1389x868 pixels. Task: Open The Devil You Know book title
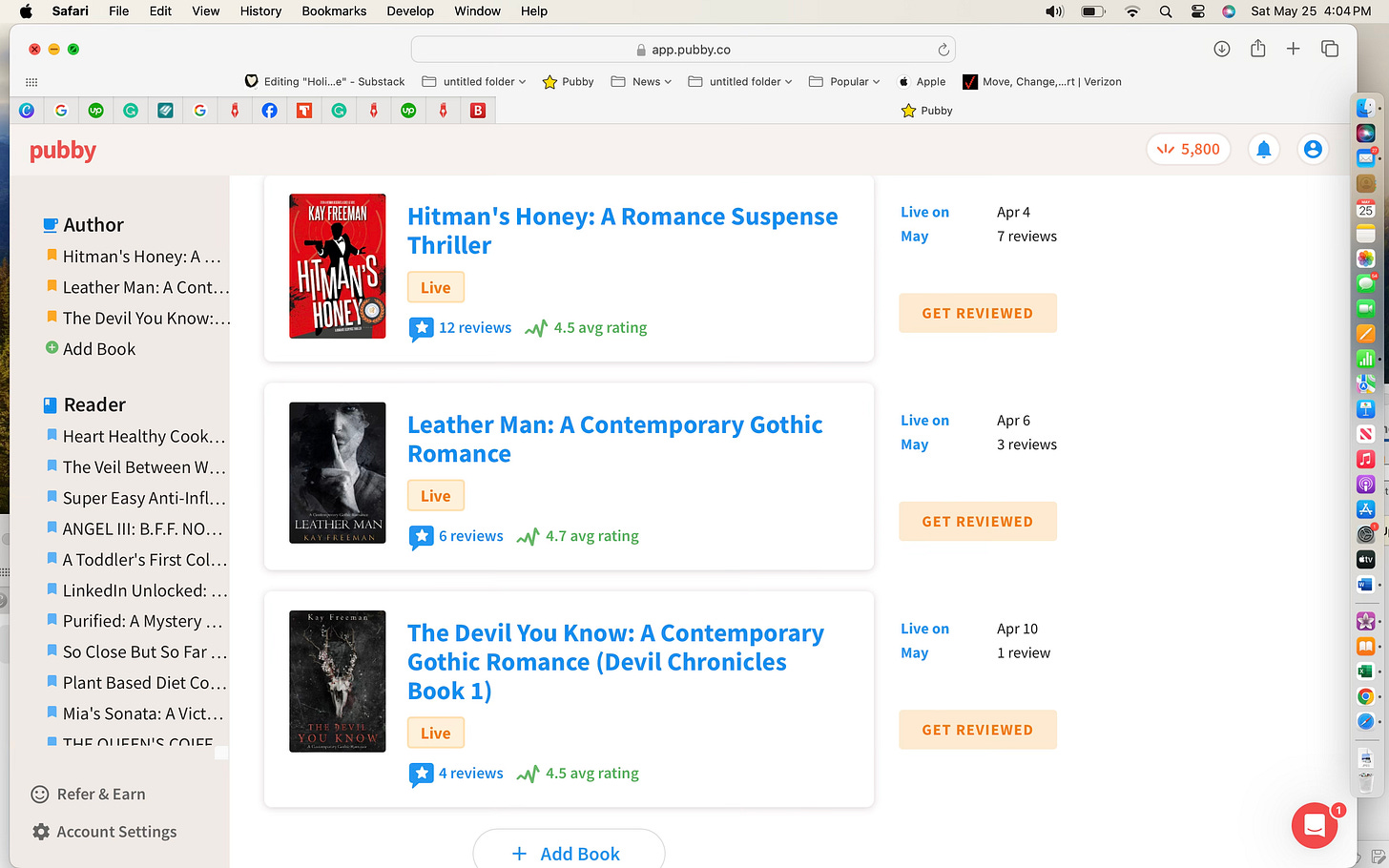[615, 662]
